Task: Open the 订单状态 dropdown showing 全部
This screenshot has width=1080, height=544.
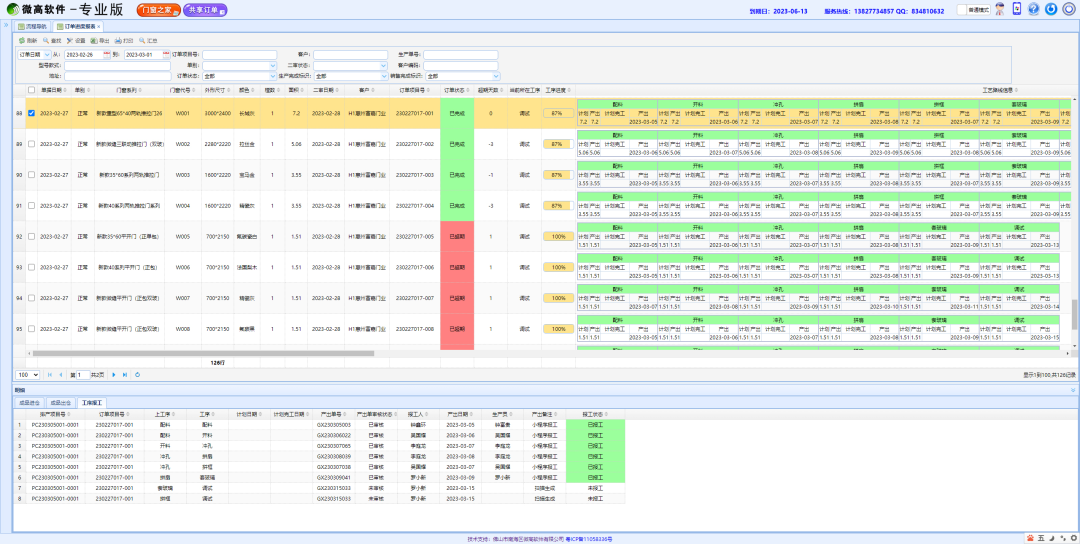Action: [x=237, y=75]
